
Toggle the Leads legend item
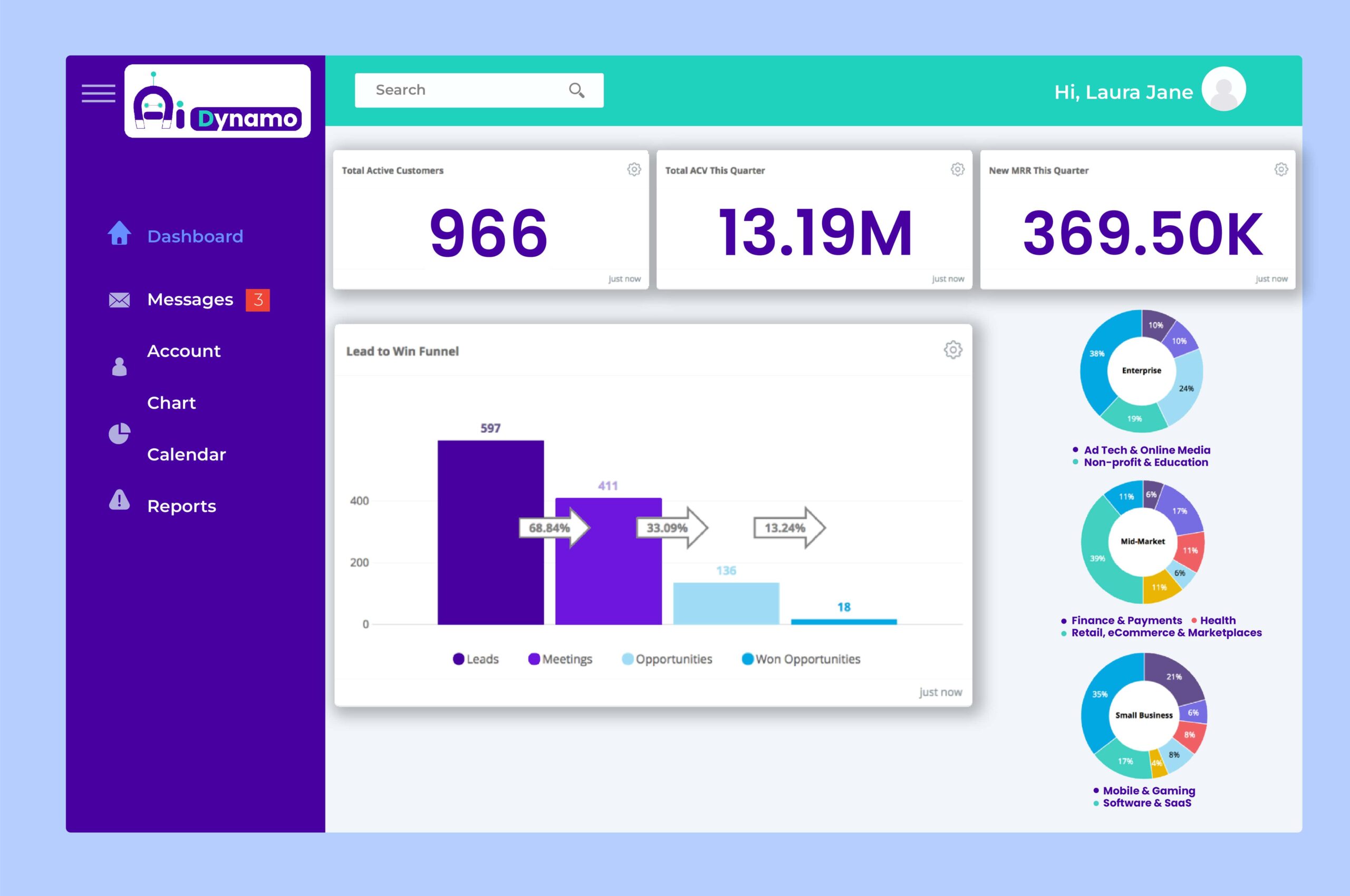pyautogui.click(x=475, y=659)
